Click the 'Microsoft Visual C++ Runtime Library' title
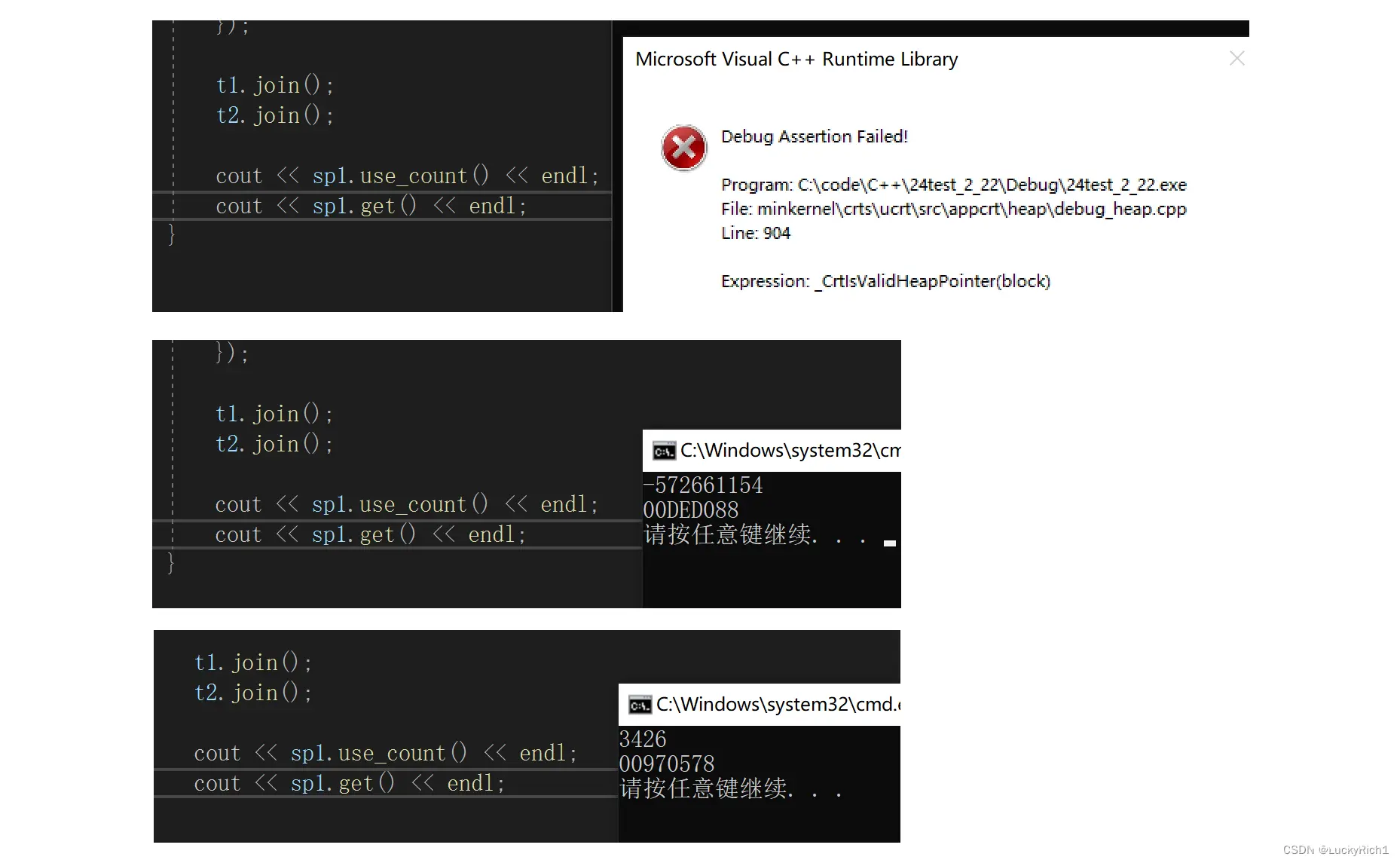 click(796, 59)
